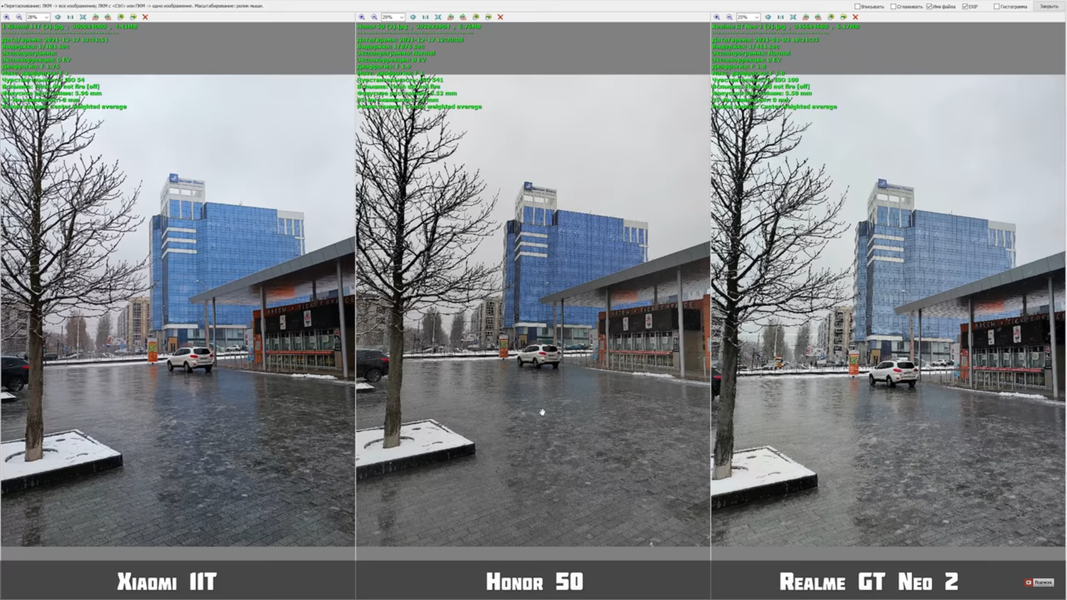Image resolution: width=1067 pixels, height=600 pixels.
Task: Click the blue fit icon on the Realme toolbar
Action: (767, 16)
